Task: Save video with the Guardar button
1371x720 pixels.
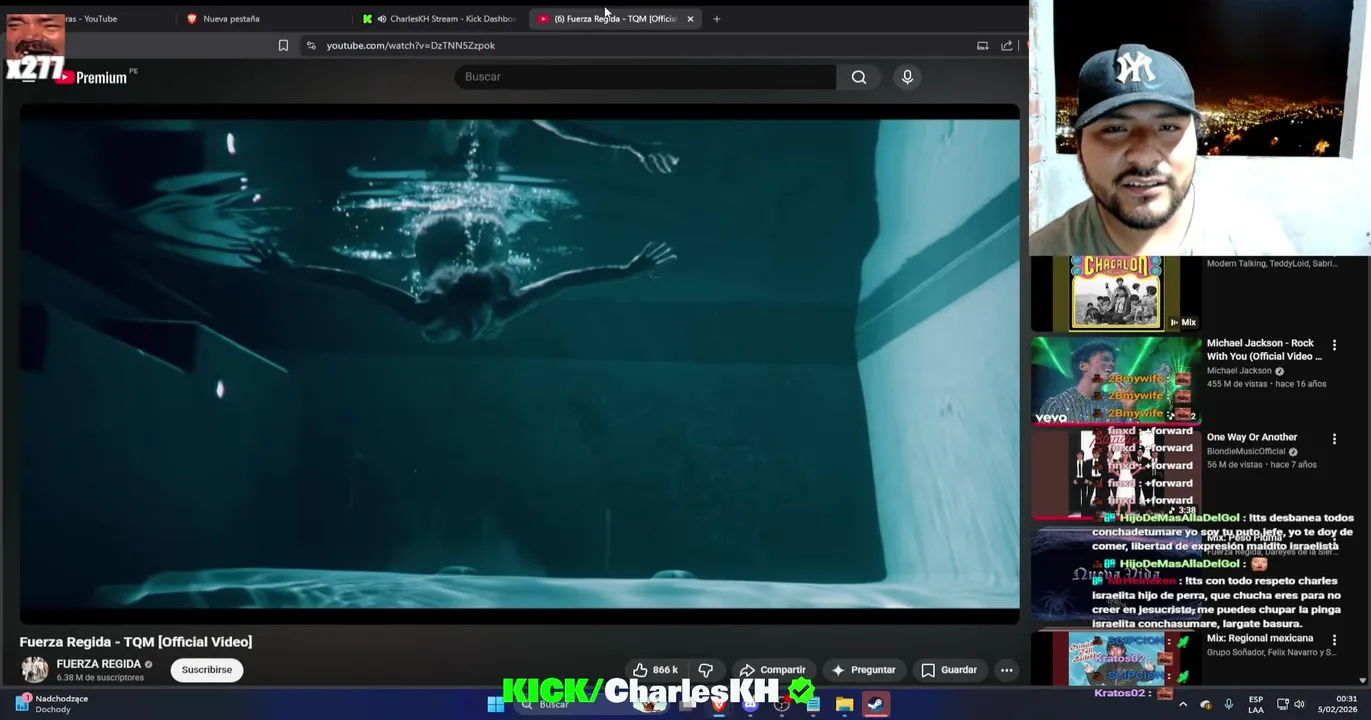Action: pyautogui.click(x=949, y=670)
